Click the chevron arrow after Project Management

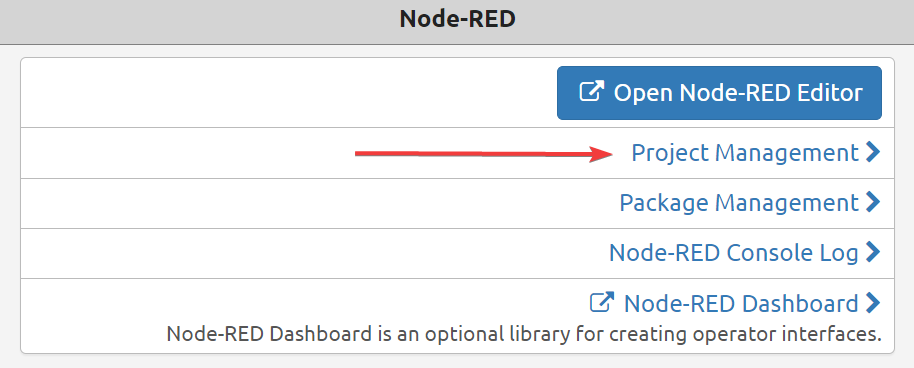click(x=873, y=153)
